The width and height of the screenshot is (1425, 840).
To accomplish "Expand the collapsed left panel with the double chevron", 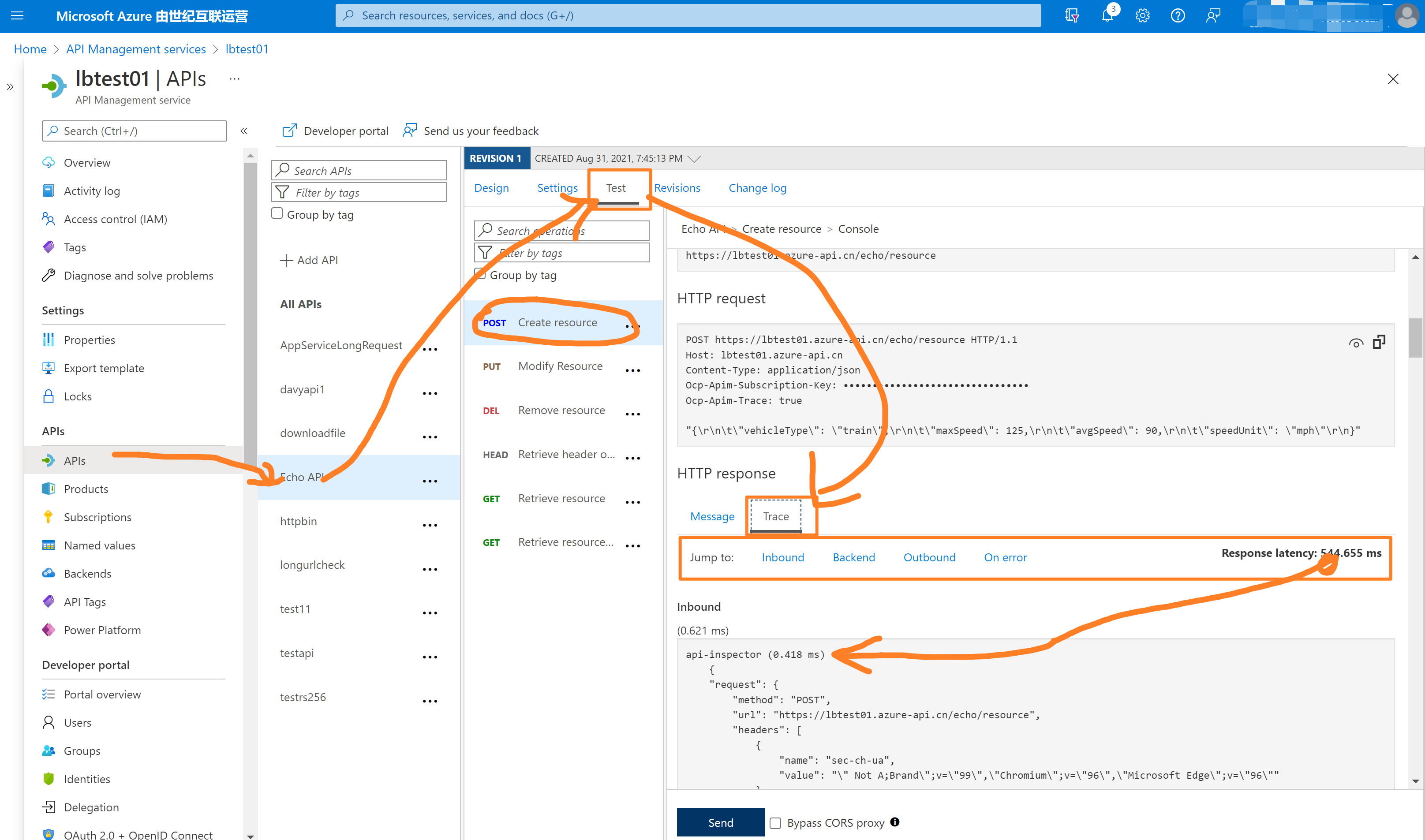I will click(10, 86).
